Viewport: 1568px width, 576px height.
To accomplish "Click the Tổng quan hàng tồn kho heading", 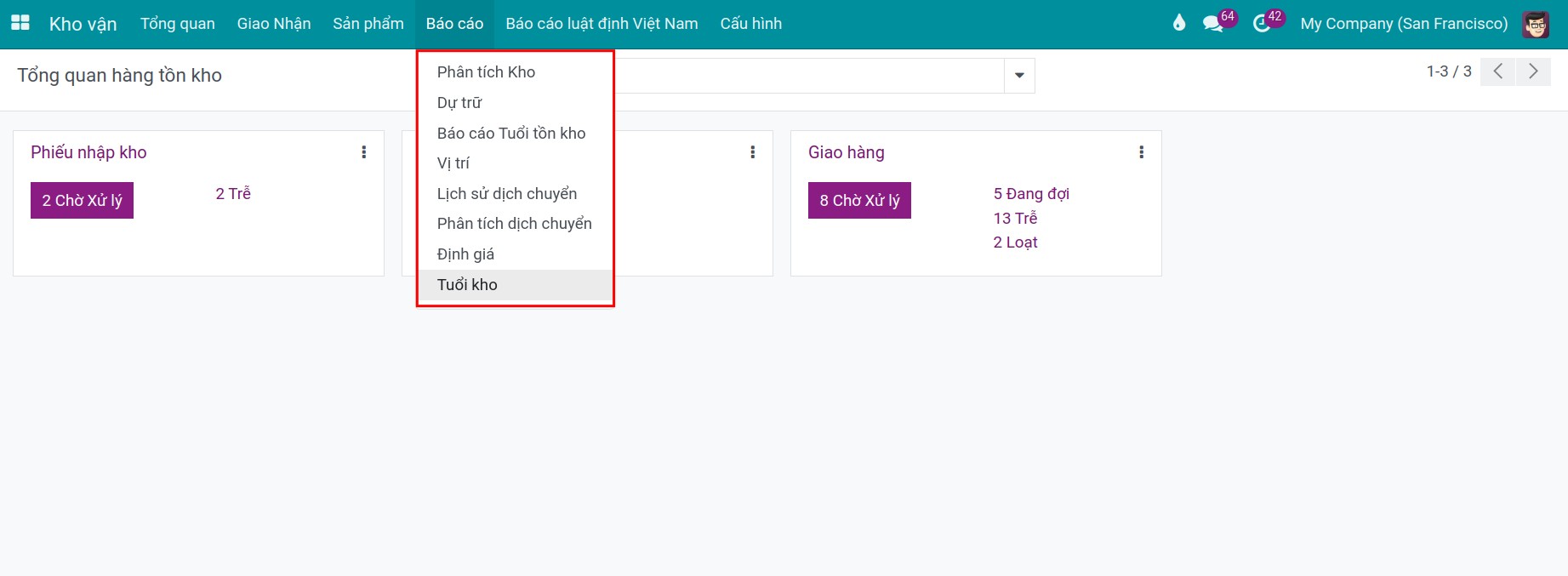I will point(120,76).
